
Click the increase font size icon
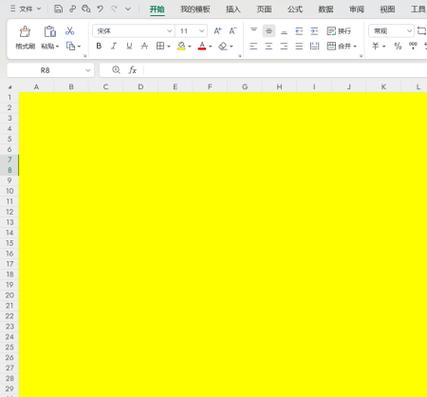coord(217,31)
